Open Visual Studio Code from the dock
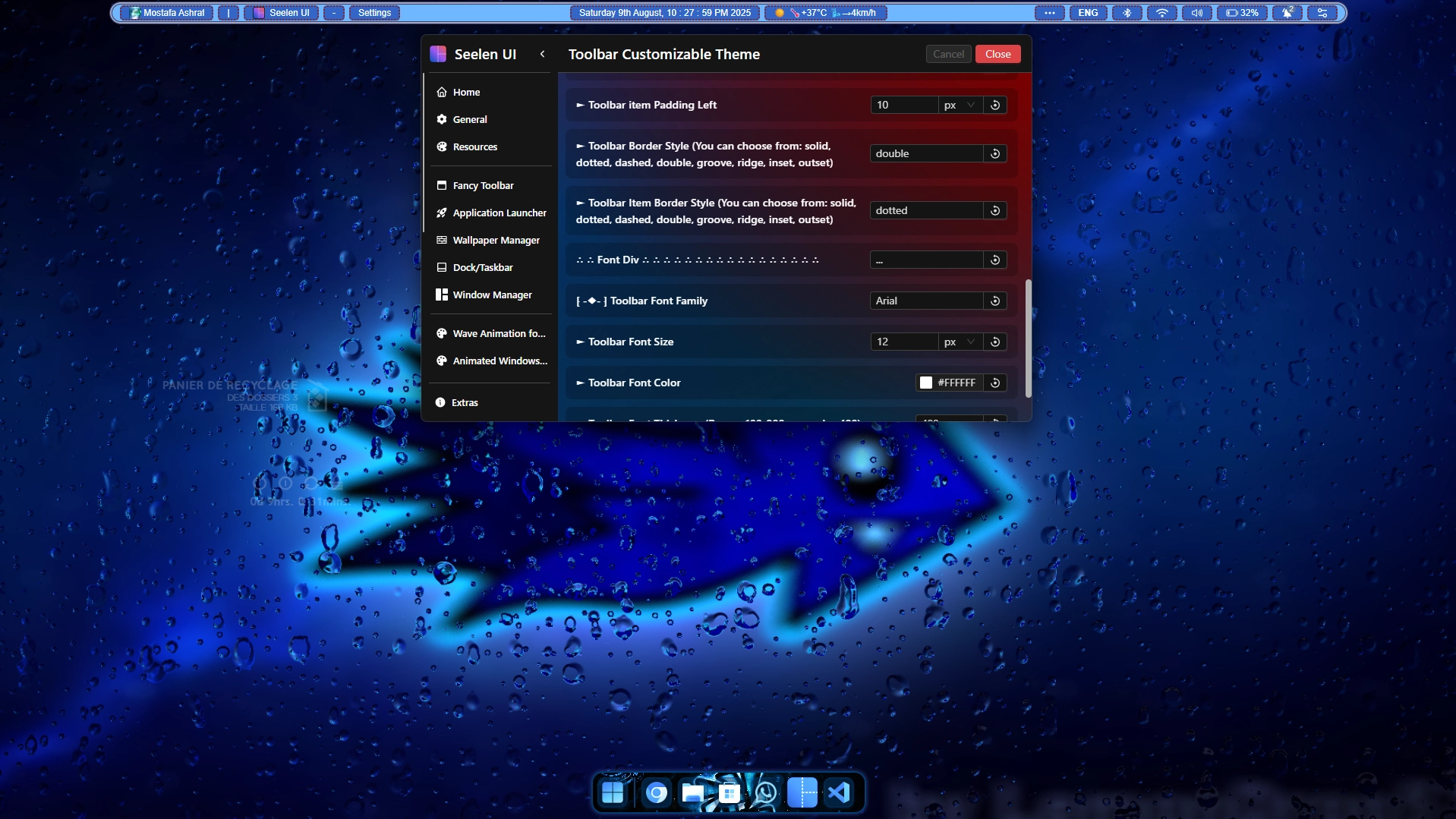This screenshot has width=1456, height=819. pyautogui.click(x=839, y=793)
